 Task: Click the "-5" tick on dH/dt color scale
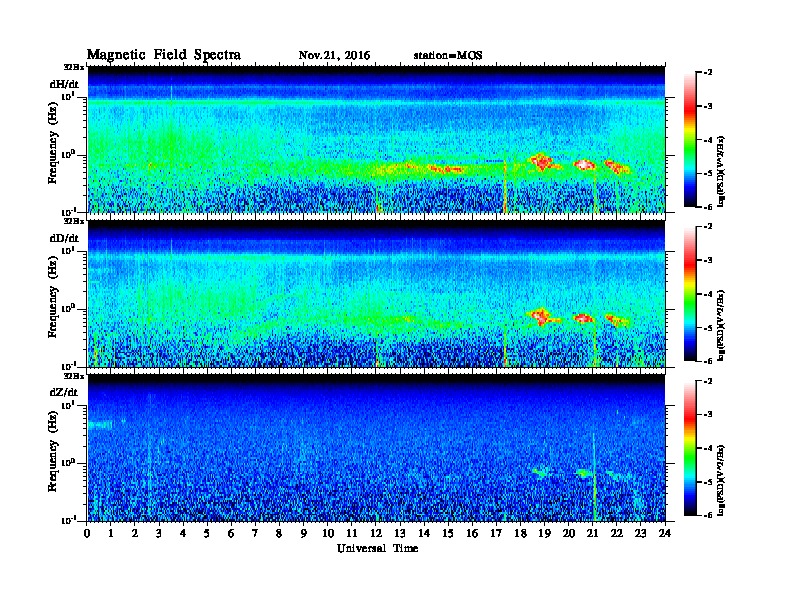point(707,173)
